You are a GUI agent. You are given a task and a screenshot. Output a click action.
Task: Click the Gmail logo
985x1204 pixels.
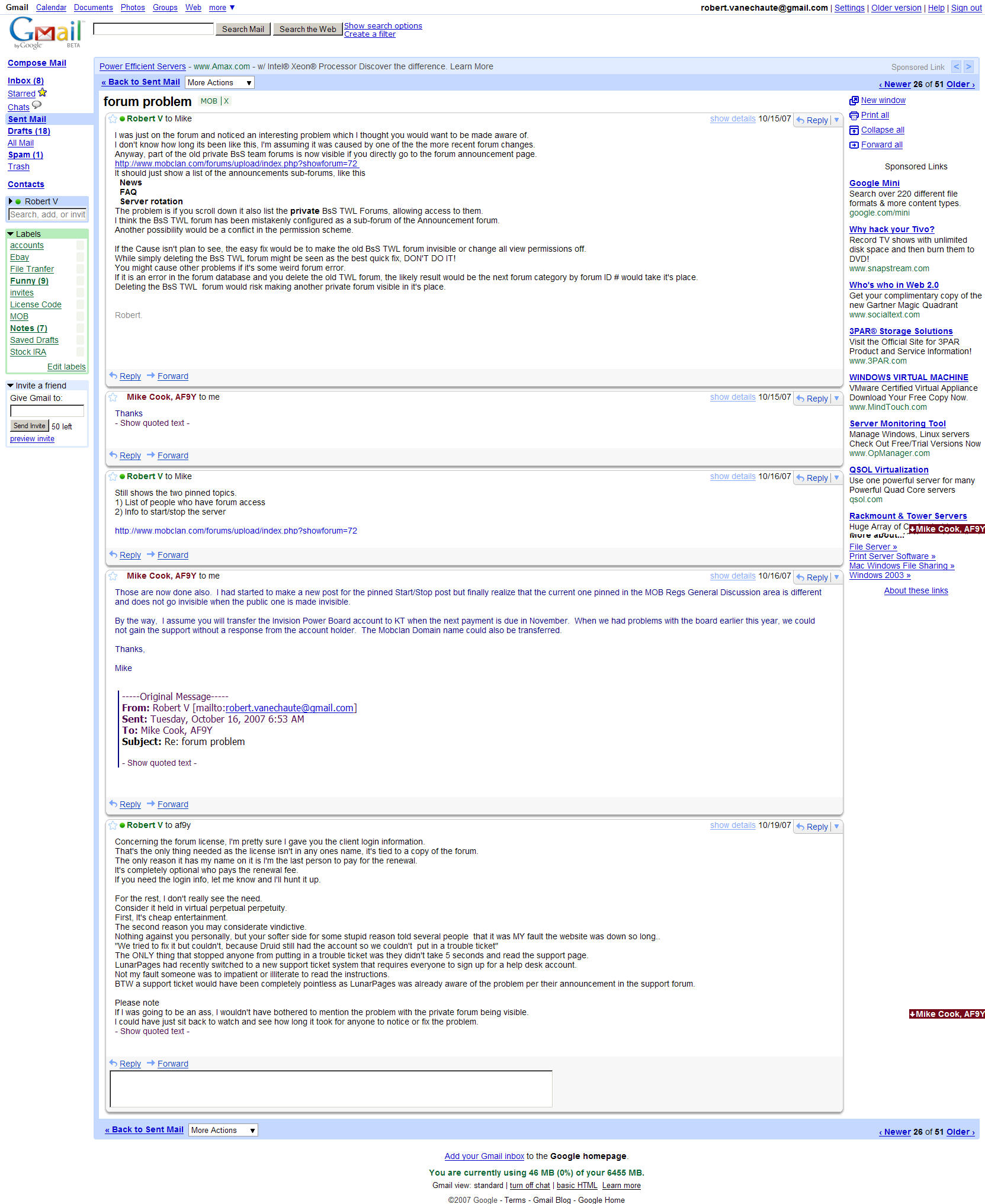click(46, 33)
